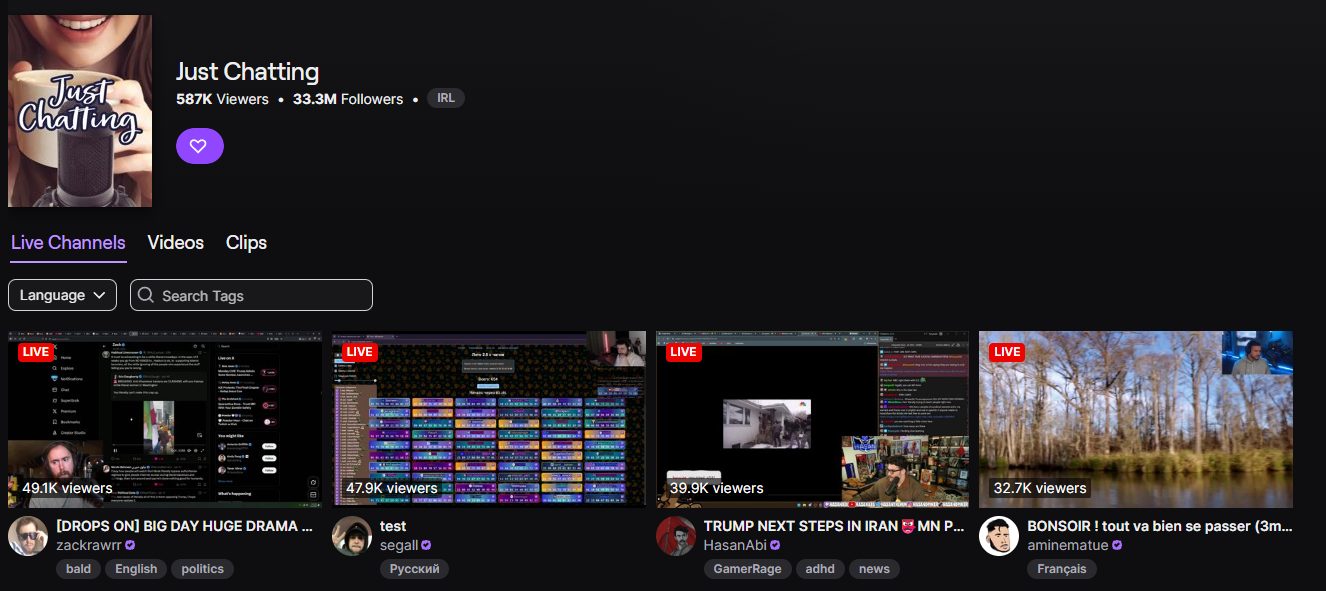Open HasanAbi's live stream thumbnail

pyautogui.click(x=813, y=419)
